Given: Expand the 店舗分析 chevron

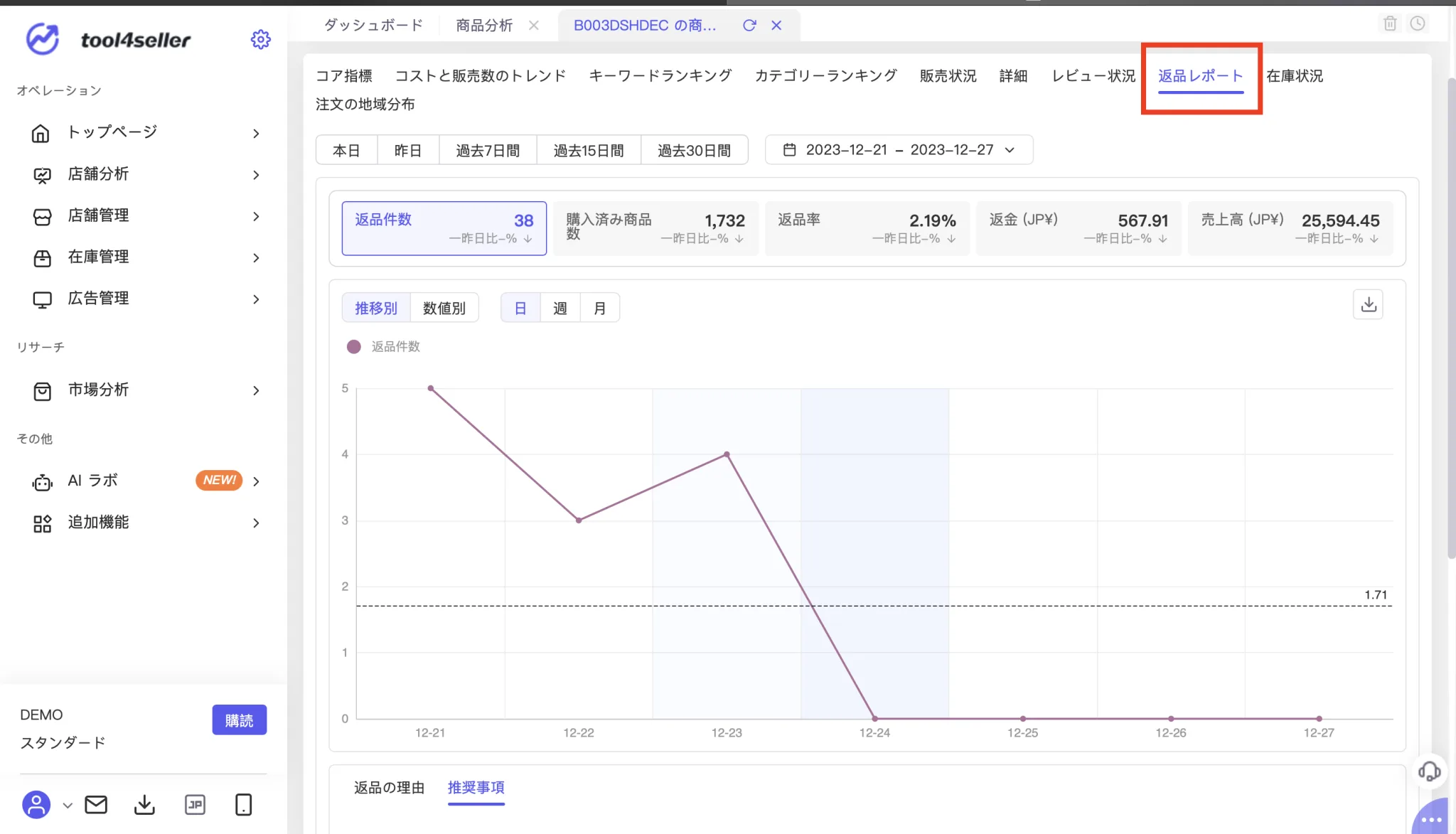Looking at the screenshot, I should click(x=256, y=175).
